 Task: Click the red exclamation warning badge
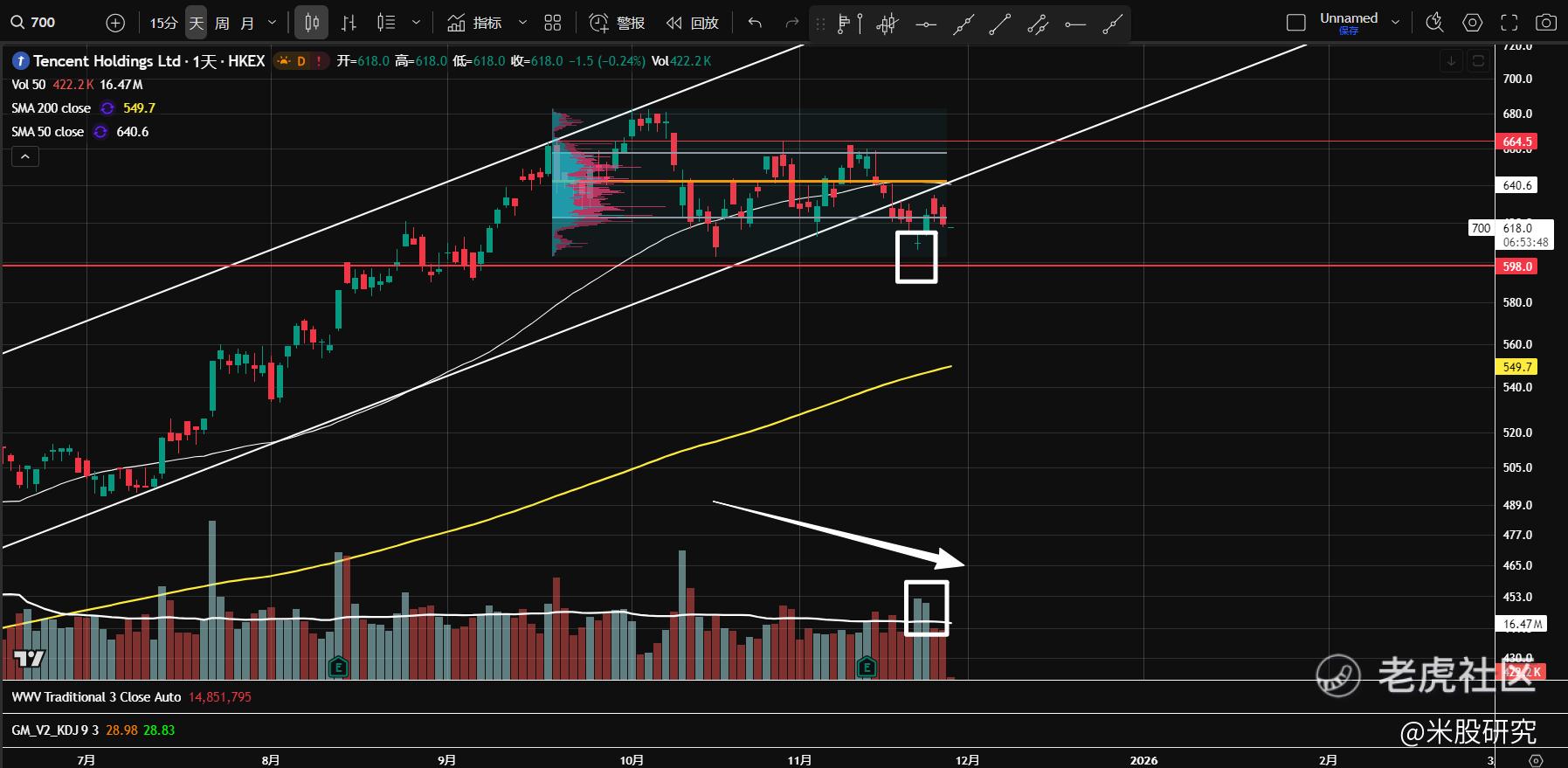coord(320,61)
